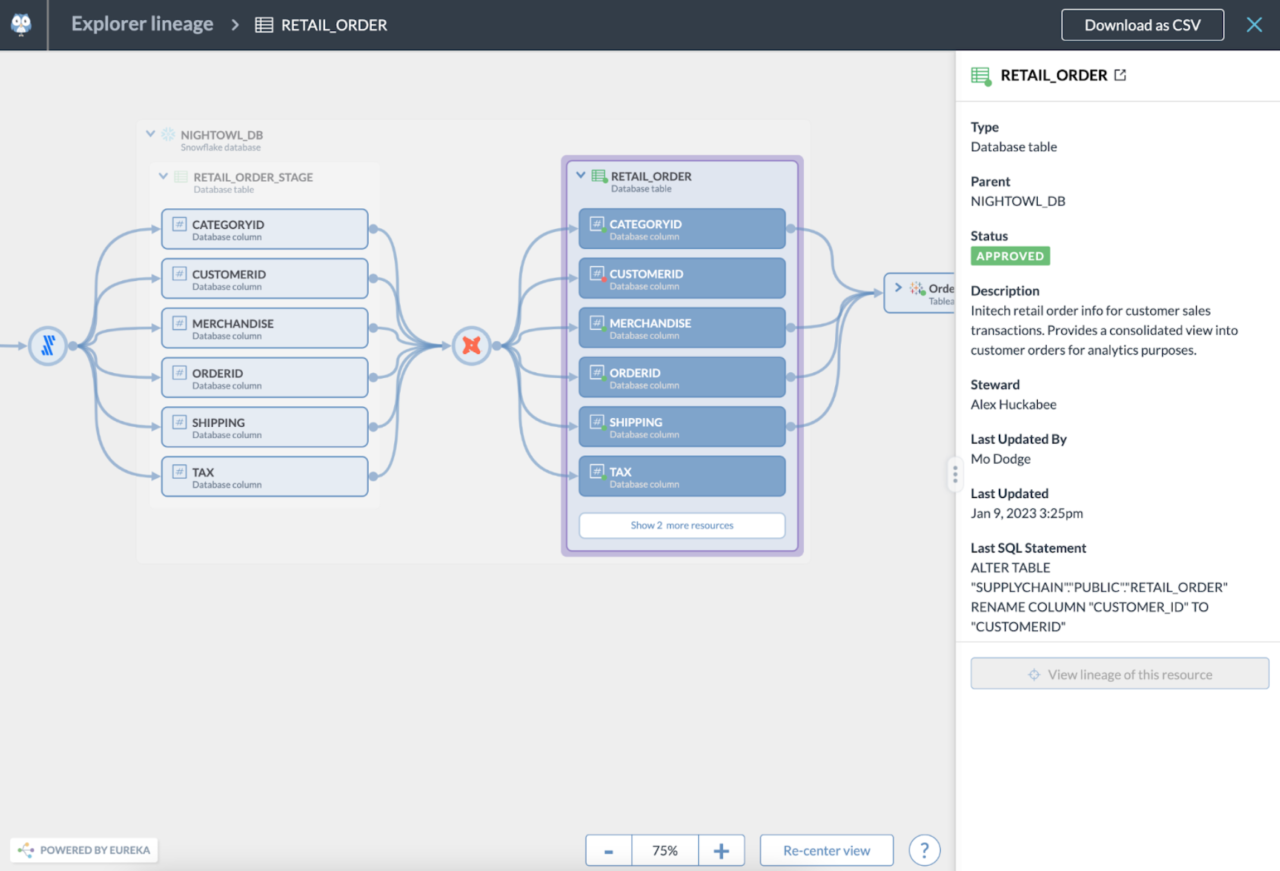Click Re-center view button
This screenshot has height=871, width=1280.
click(827, 850)
